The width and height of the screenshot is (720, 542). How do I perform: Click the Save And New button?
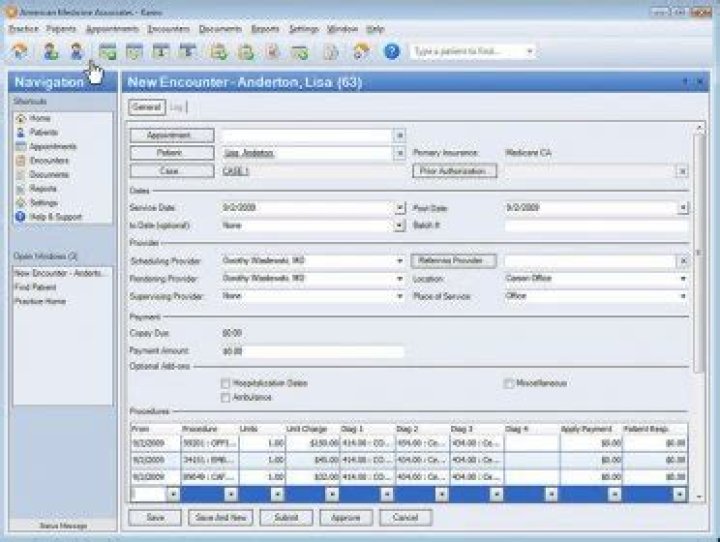pyautogui.click(x=220, y=518)
